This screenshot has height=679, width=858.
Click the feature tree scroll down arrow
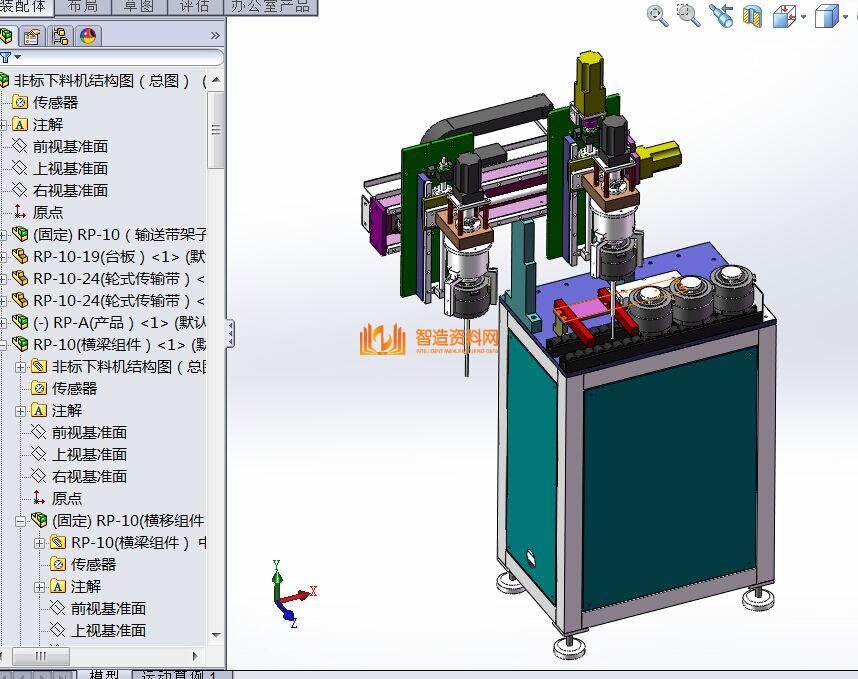pyautogui.click(x=216, y=635)
